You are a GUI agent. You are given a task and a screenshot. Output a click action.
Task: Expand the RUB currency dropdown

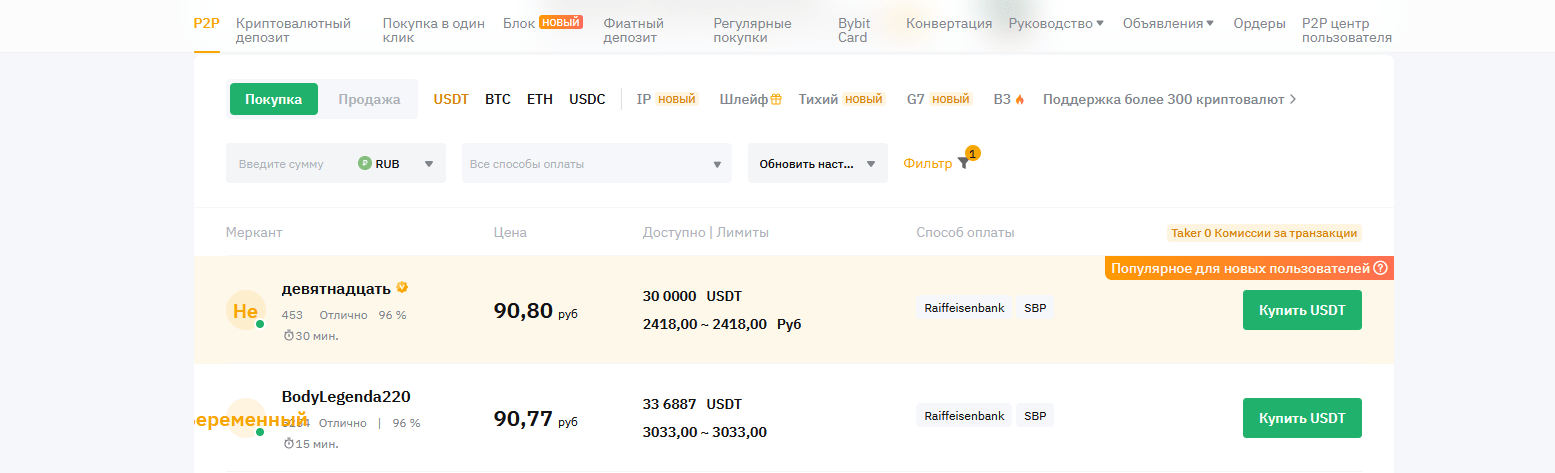429,164
